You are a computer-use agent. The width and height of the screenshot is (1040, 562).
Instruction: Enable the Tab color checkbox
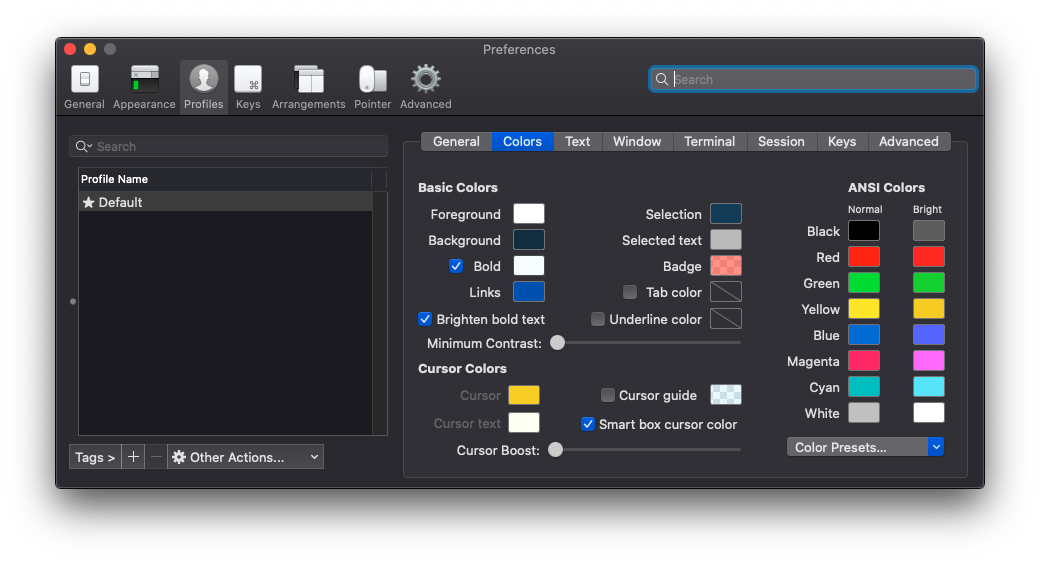pos(630,292)
